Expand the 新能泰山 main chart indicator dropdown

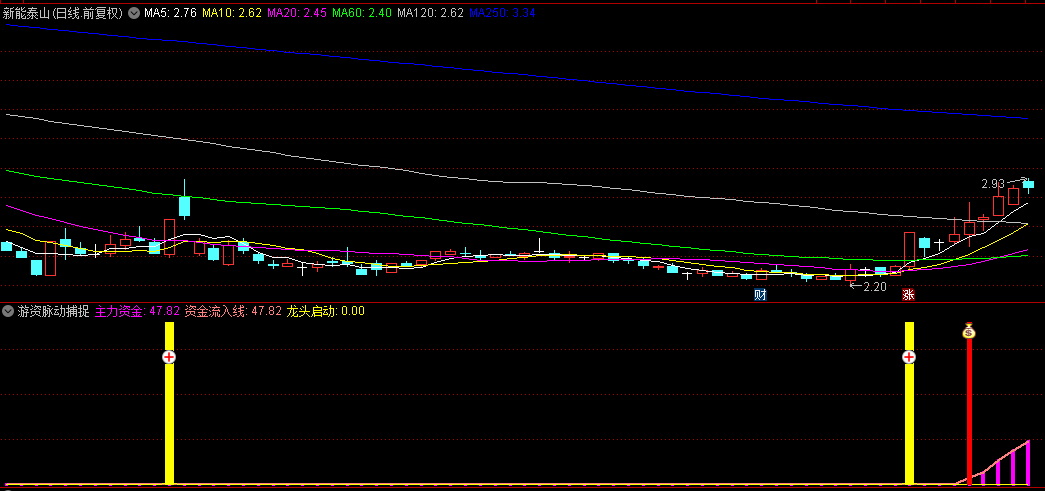pyautogui.click(x=134, y=13)
